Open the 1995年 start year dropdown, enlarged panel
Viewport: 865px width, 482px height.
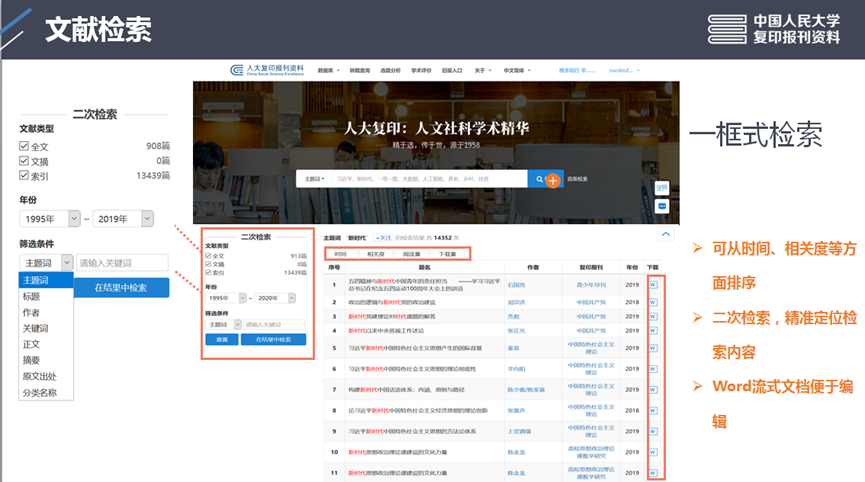pyautogui.click(x=50, y=218)
